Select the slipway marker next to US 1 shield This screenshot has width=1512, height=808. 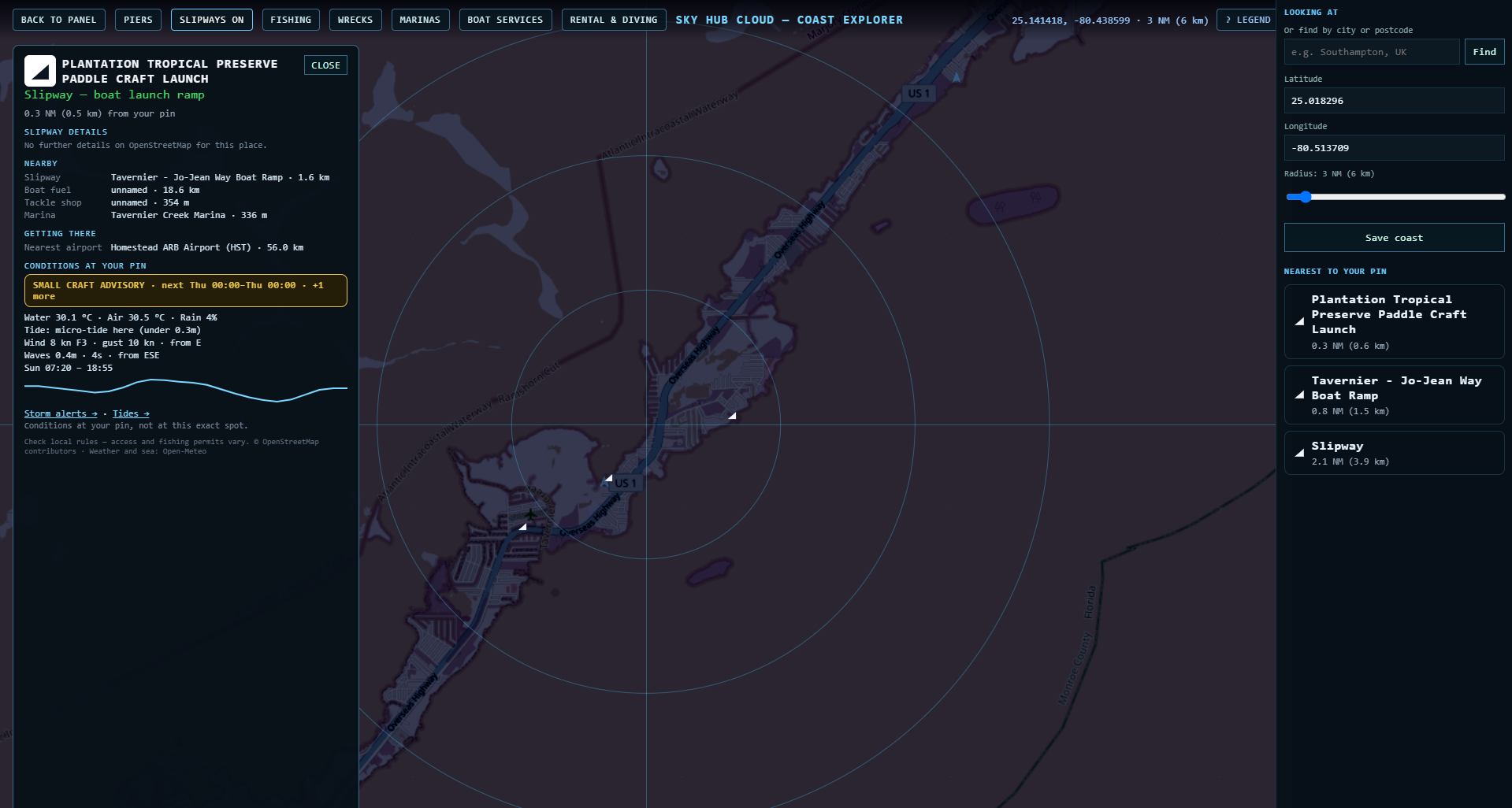[608, 478]
